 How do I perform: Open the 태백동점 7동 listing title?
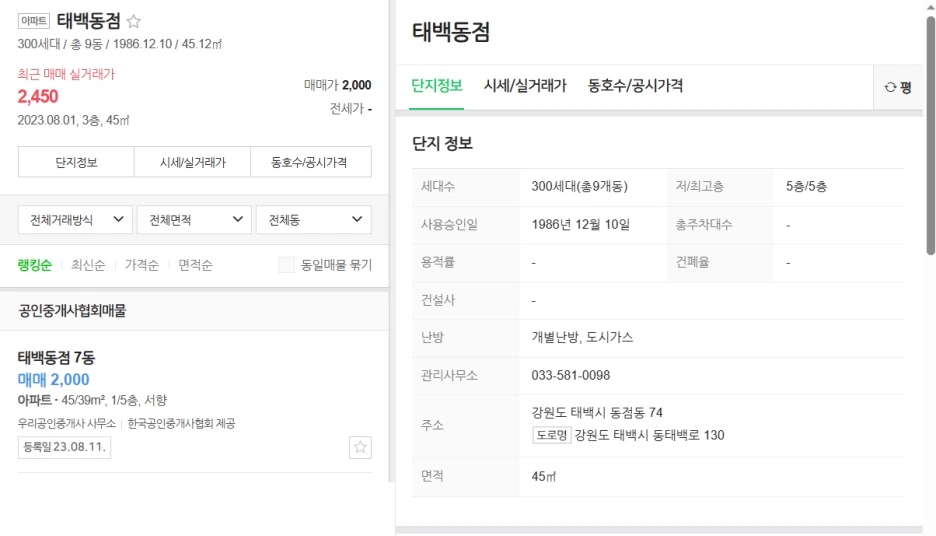[x=56, y=358]
